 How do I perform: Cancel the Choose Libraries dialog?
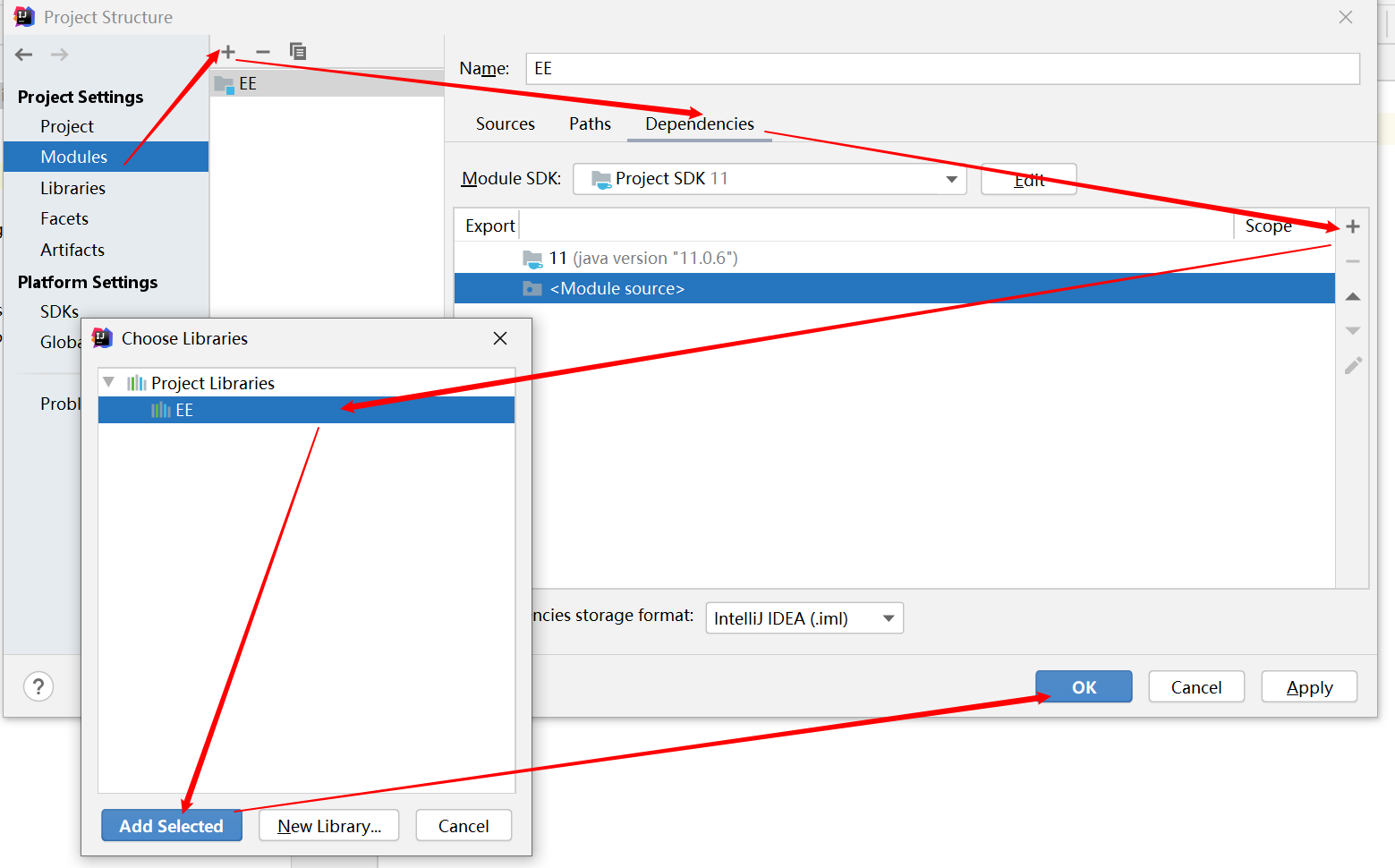pyautogui.click(x=464, y=826)
